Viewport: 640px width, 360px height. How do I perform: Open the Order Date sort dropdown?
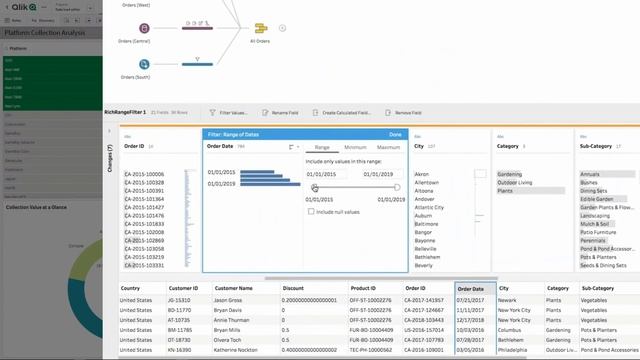tap(294, 147)
